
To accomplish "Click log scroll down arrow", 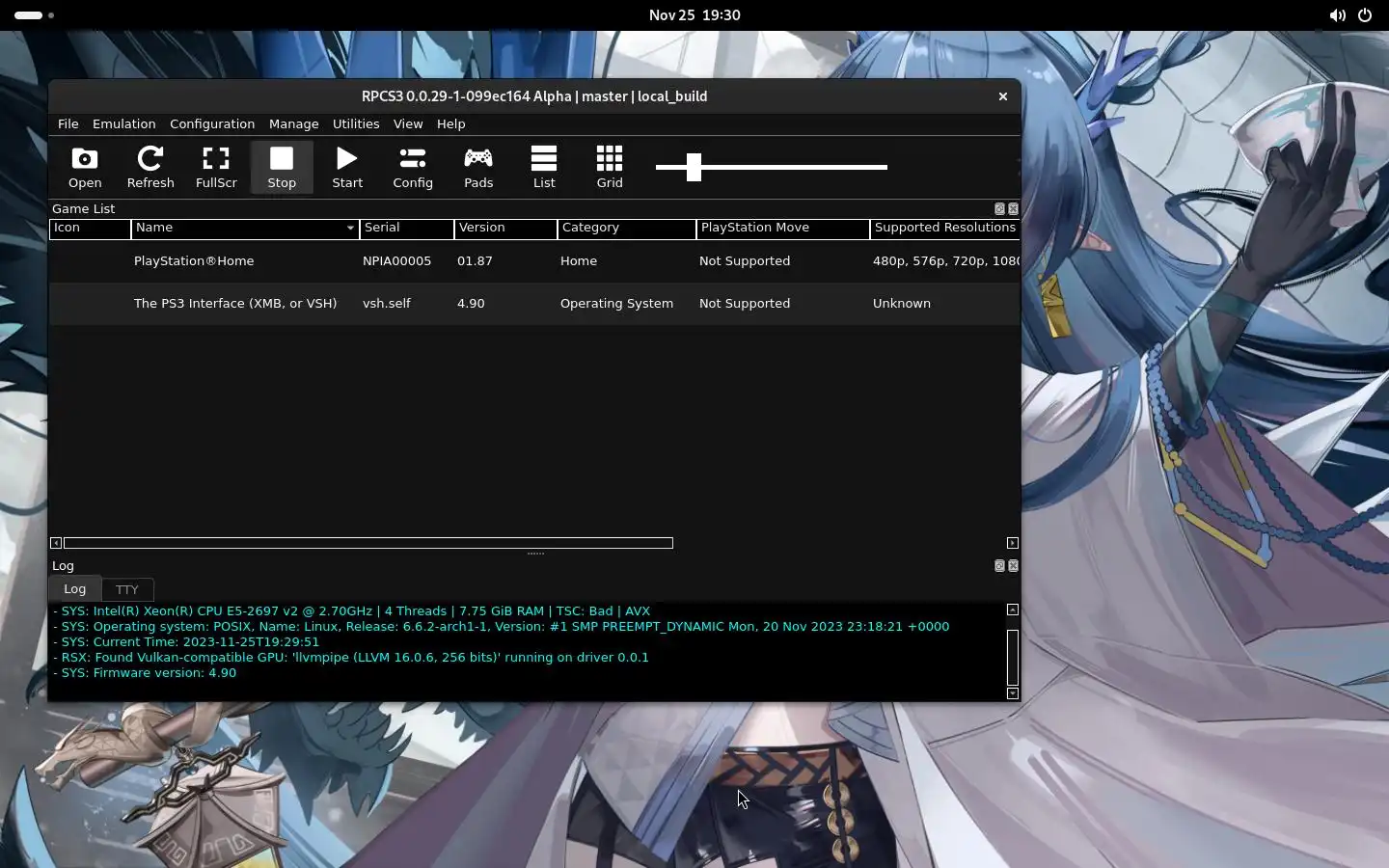I will click(1013, 693).
